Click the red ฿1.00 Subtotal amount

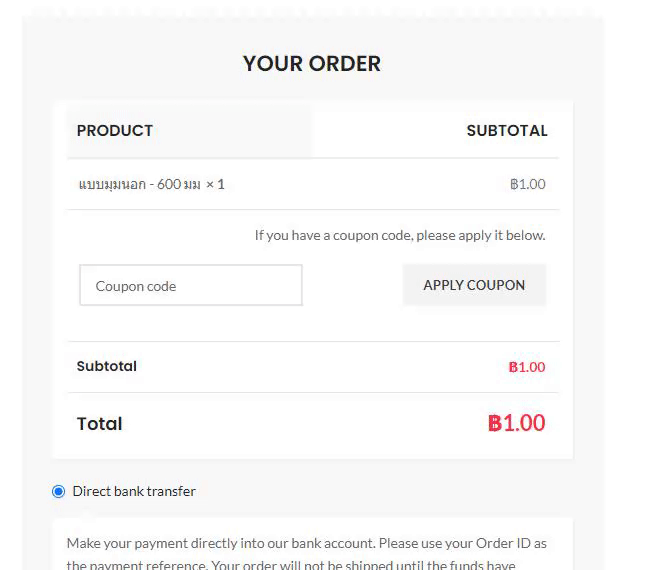[526, 367]
